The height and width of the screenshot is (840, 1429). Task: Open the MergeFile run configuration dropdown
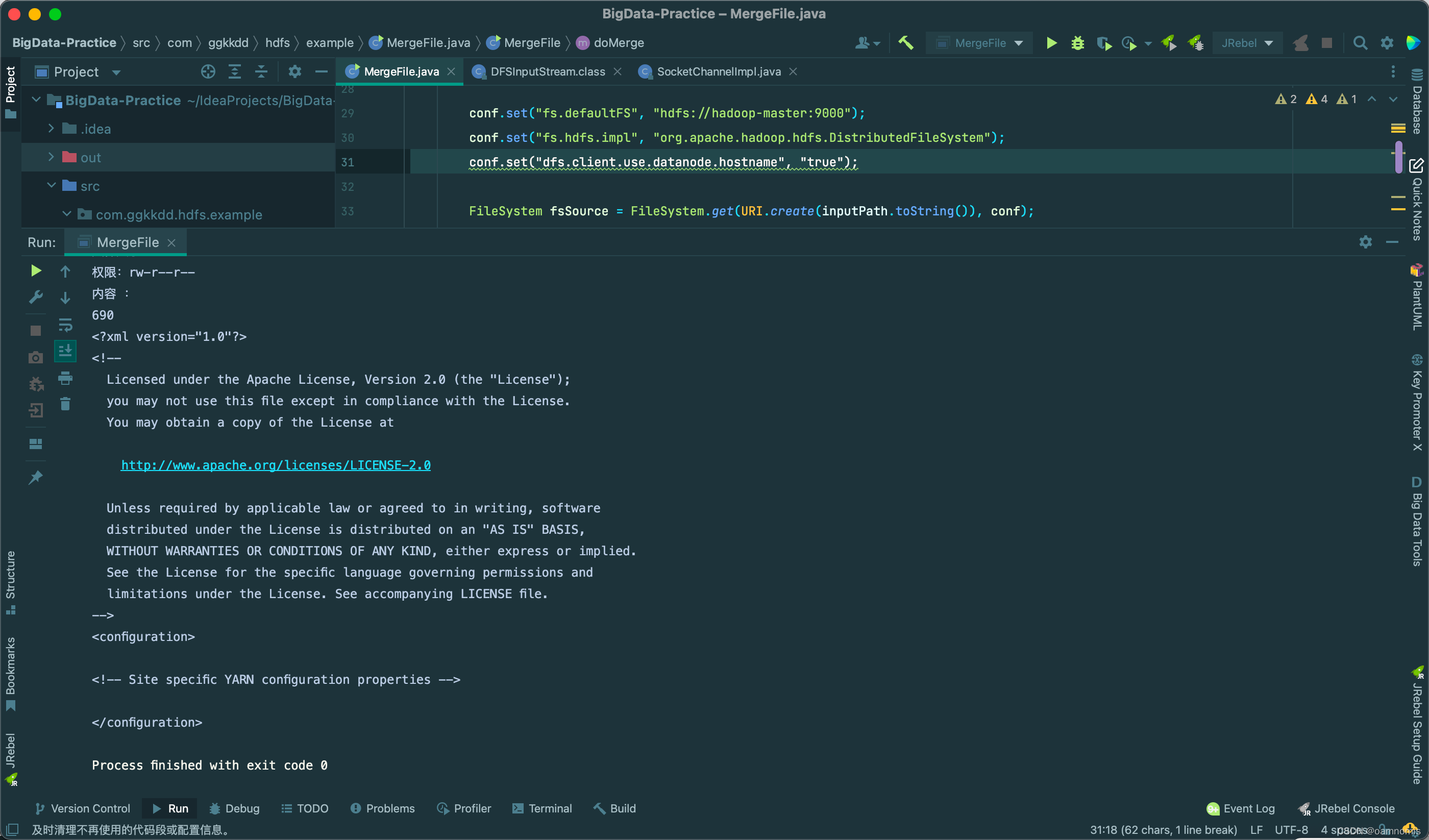(x=979, y=43)
